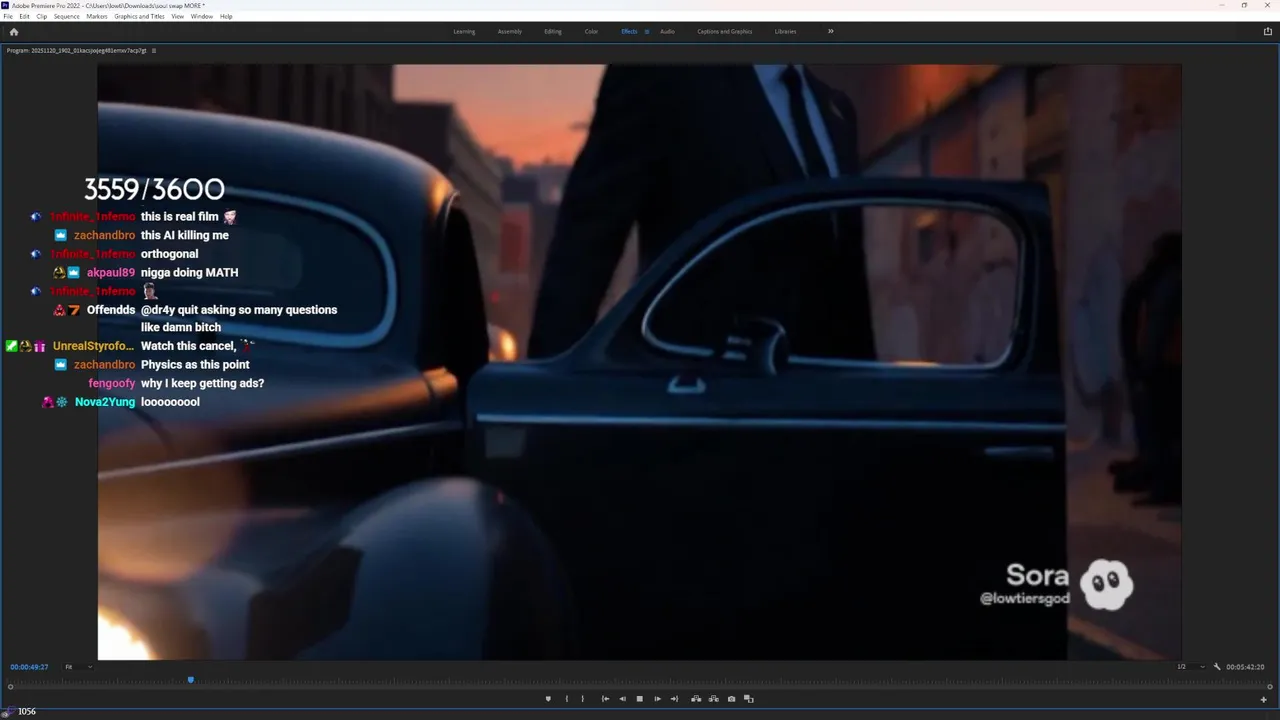The height and width of the screenshot is (720, 1280).
Task: Open the View menu
Action: (x=178, y=16)
